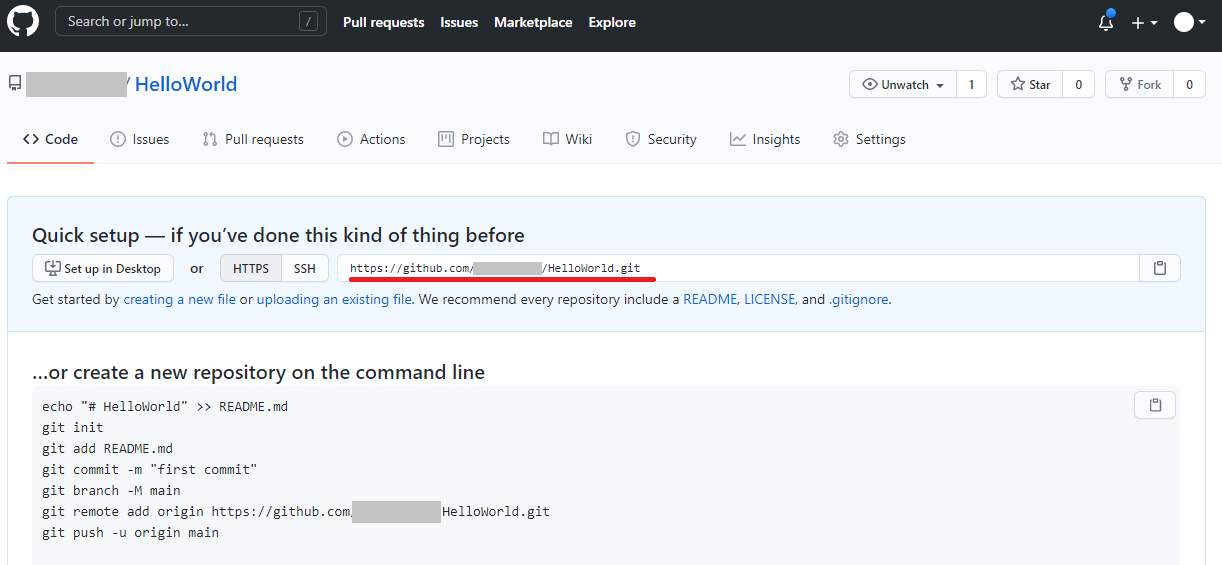
Task: Switch to the Security tab
Action: tap(661, 139)
